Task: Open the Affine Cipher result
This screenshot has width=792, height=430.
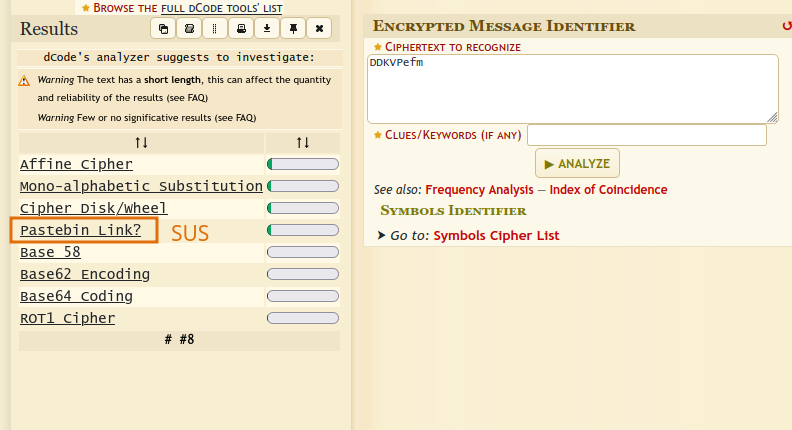Action: tap(76, 164)
